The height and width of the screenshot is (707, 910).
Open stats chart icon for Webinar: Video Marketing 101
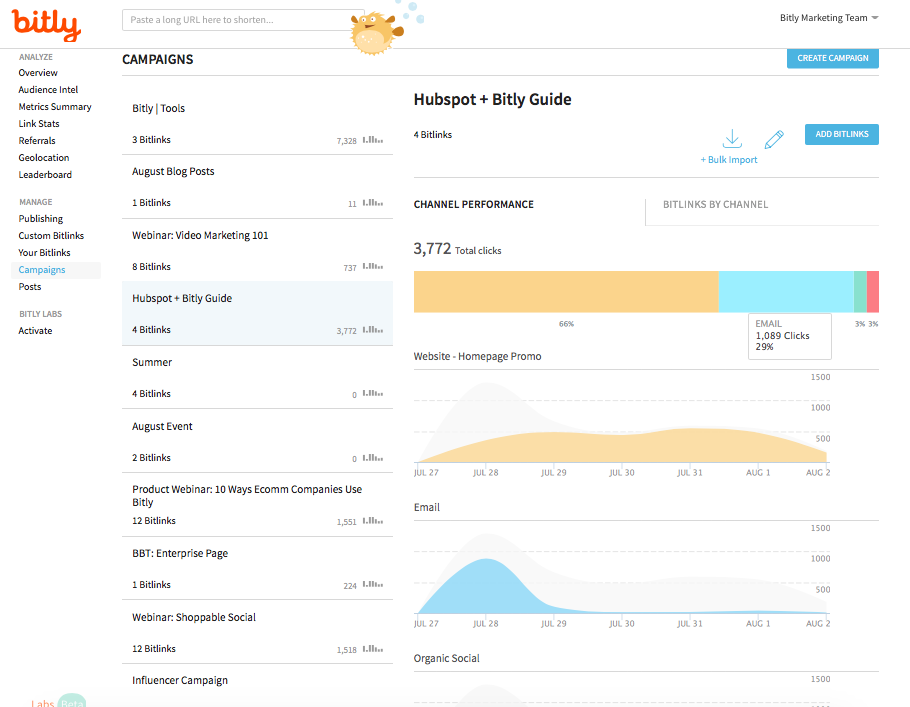373,266
